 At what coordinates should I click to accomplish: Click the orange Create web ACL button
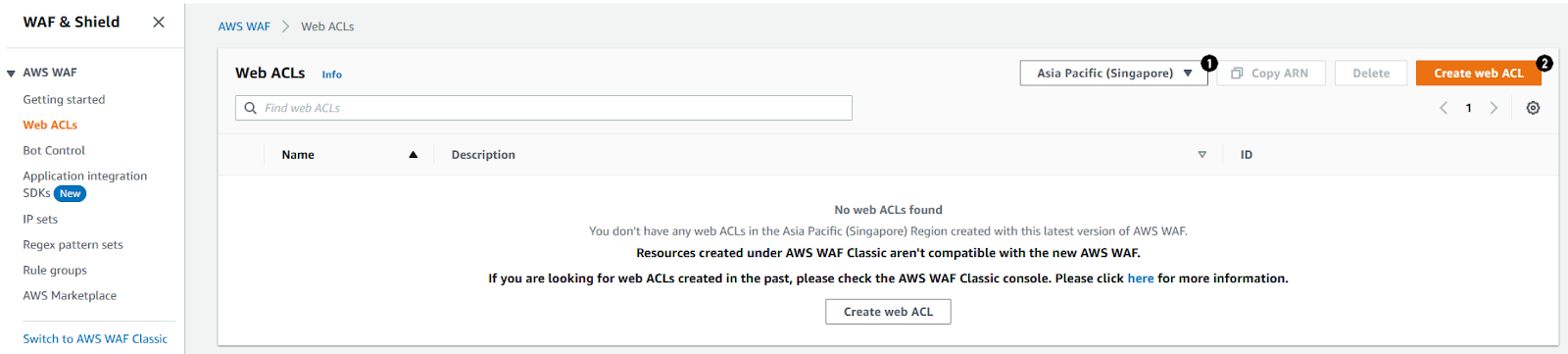(1478, 73)
